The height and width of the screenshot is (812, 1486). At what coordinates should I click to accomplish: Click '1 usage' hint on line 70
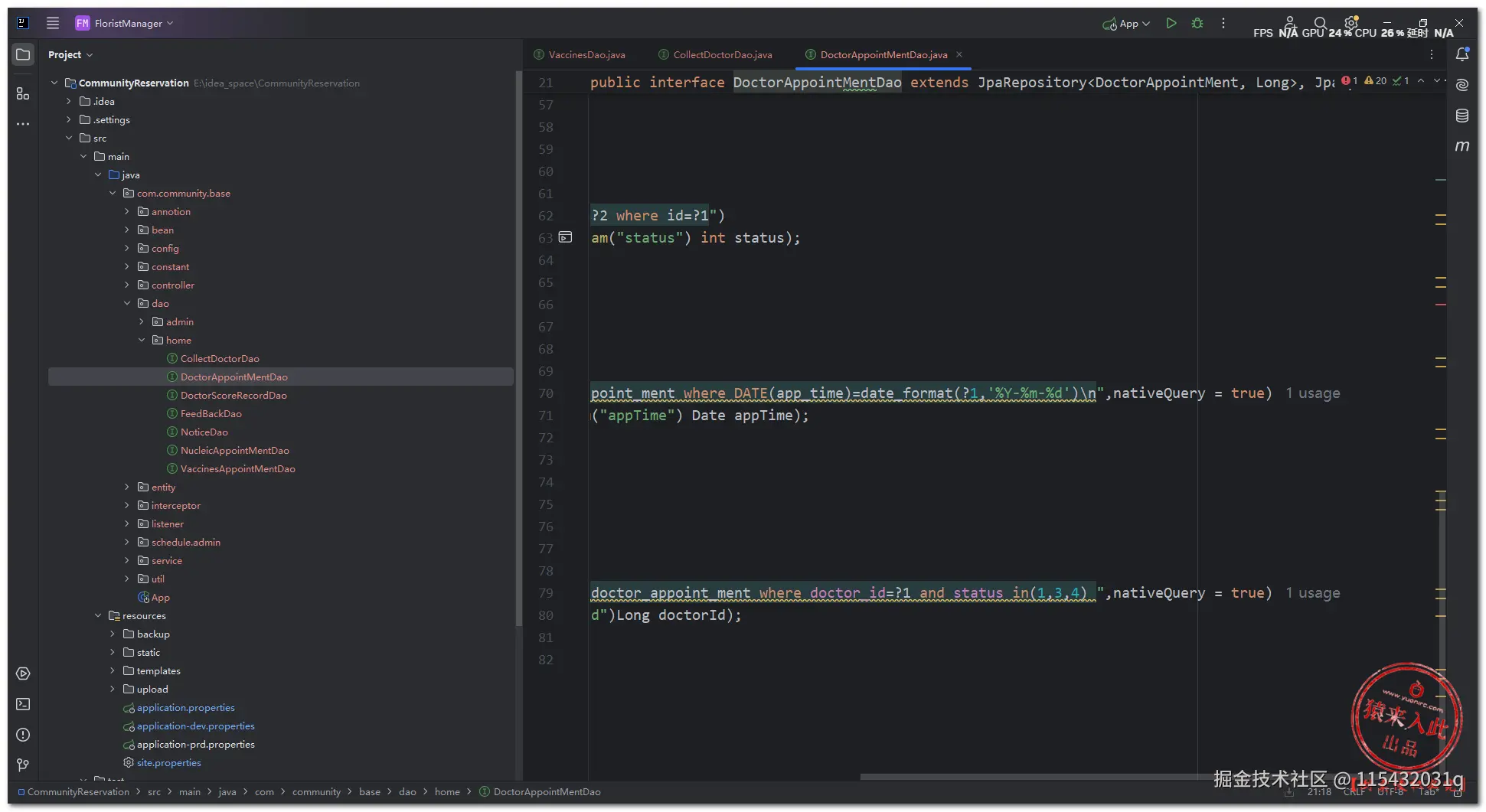1313,393
